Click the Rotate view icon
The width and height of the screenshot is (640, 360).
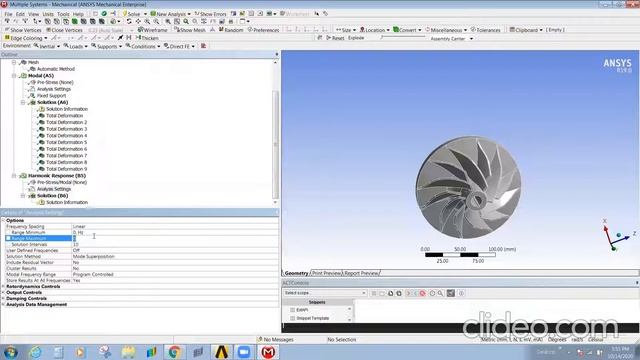point(129,21)
